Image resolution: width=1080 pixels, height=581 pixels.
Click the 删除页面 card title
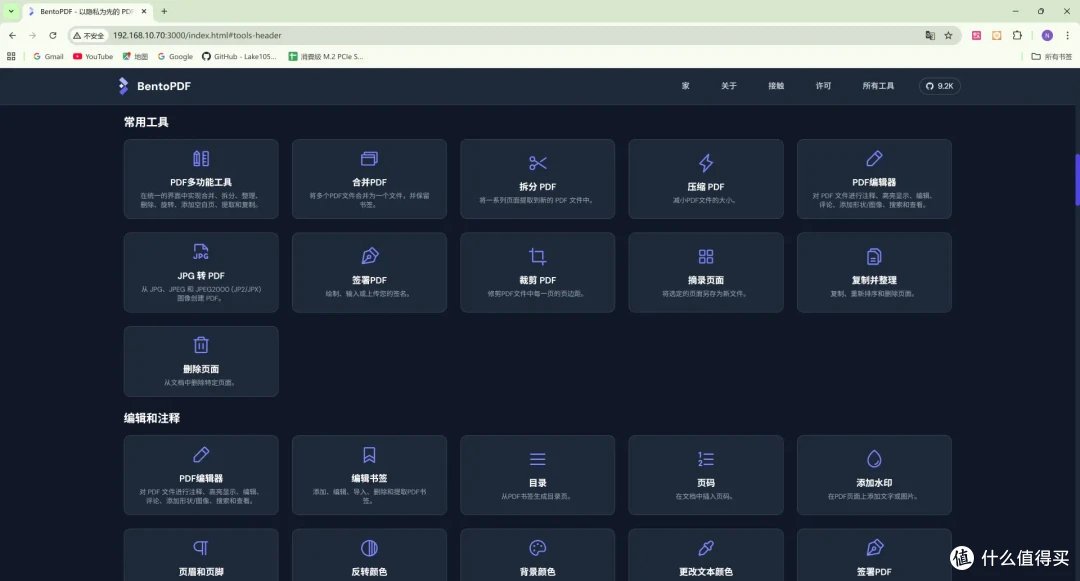pyautogui.click(x=201, y=369)
